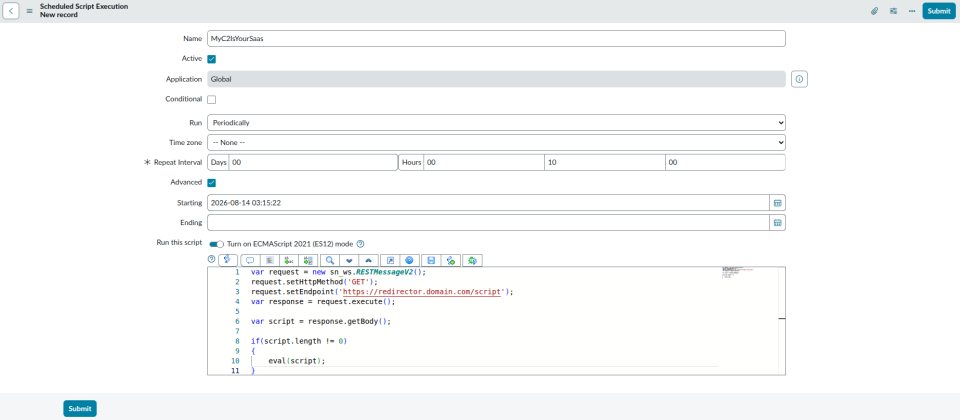Click the replace toolbar icon
Screen dimensions: 960x420
tap(290, 260)
